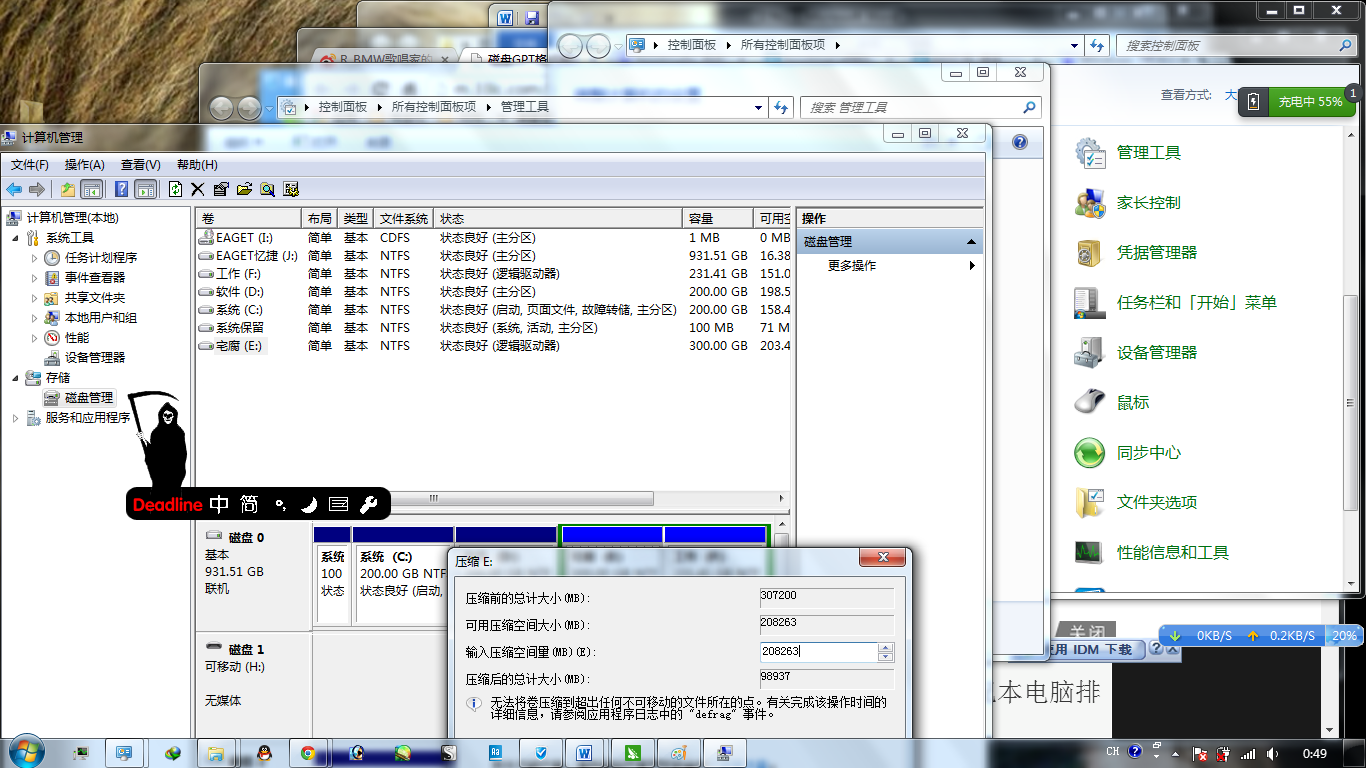
Task: Open IME options with the wrench icon
Action: [367, 505]
